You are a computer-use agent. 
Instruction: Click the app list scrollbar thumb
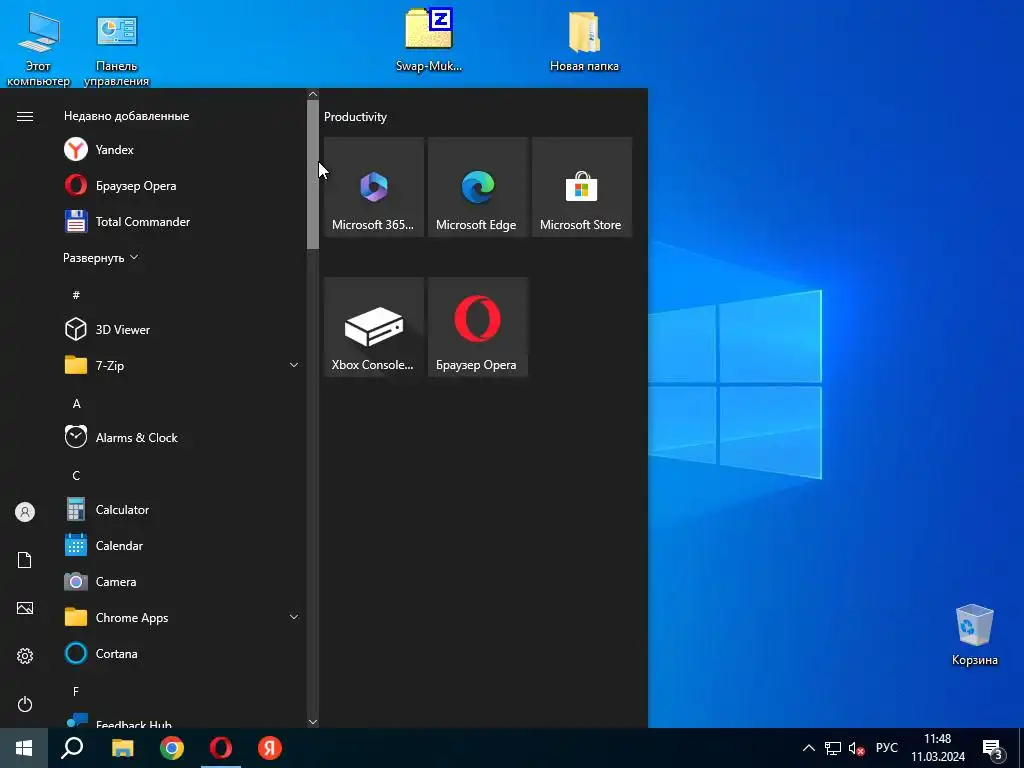[x=313, y=174]
